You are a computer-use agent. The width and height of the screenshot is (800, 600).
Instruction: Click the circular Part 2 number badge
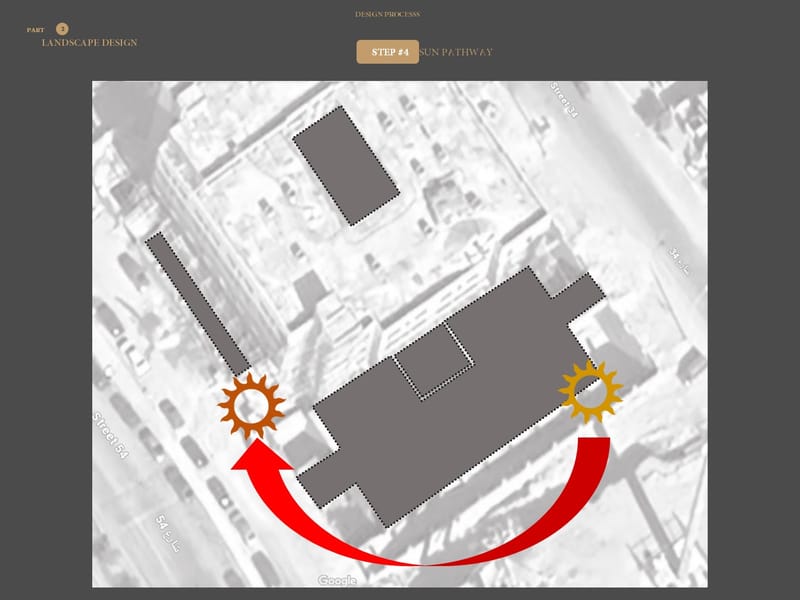62,29
